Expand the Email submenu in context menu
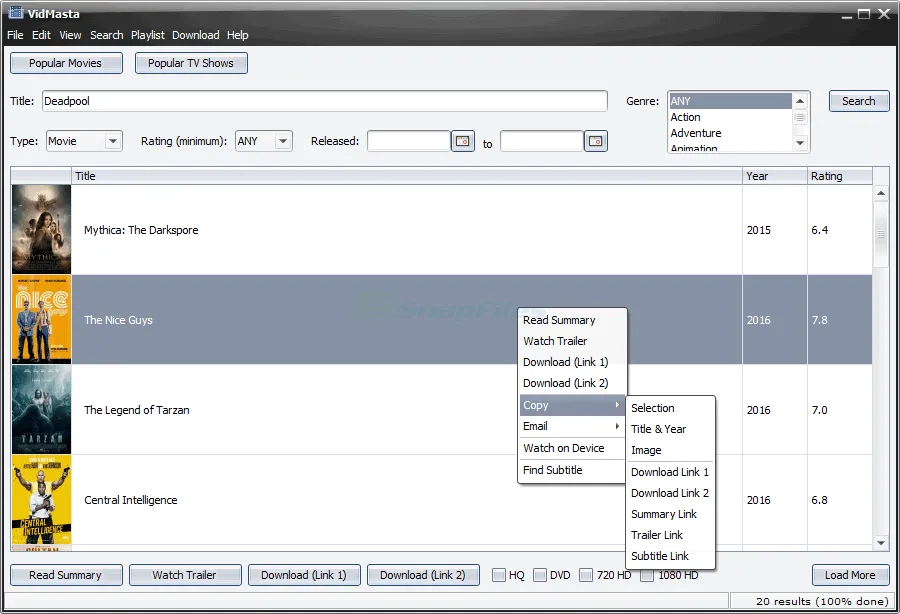Viewport: 900px width, 614px height. 571,426
